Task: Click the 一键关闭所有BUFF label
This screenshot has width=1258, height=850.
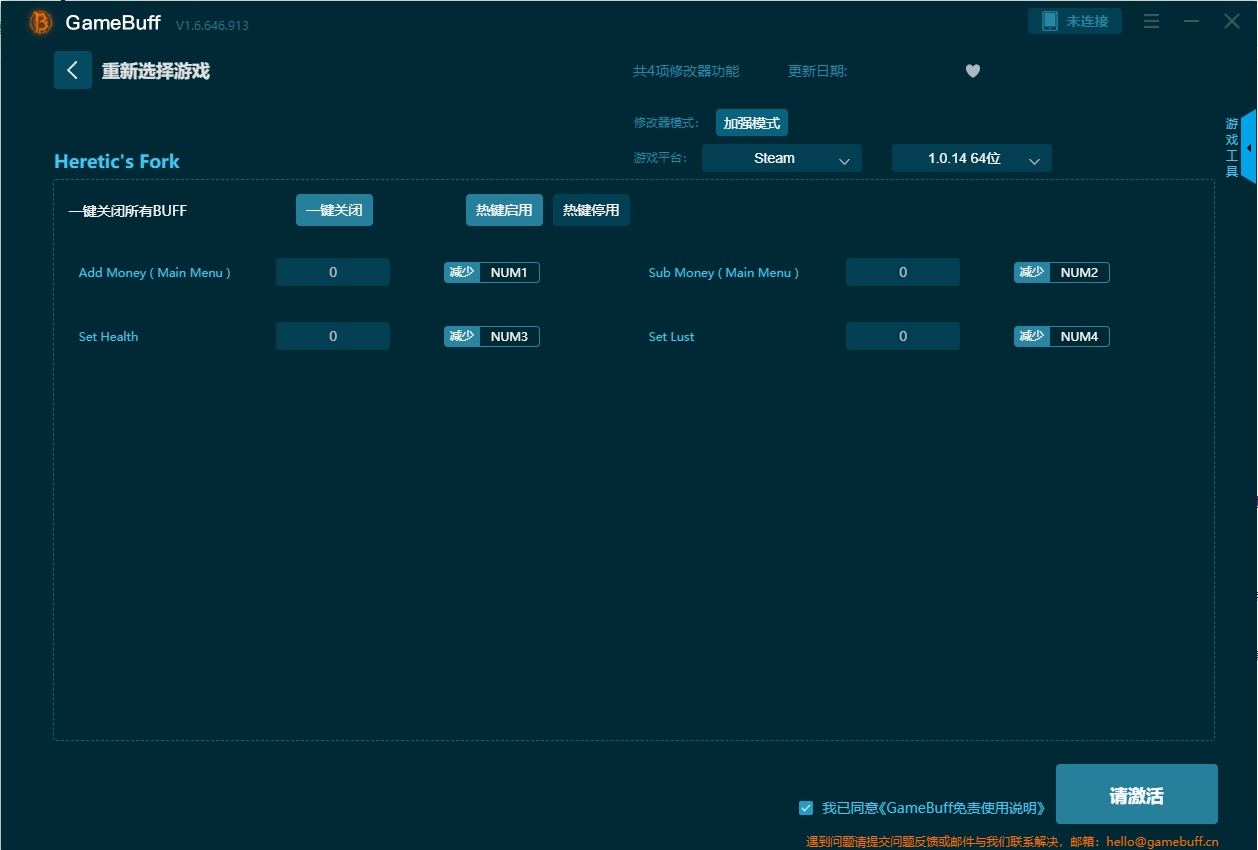Action: tap(127, 211)
